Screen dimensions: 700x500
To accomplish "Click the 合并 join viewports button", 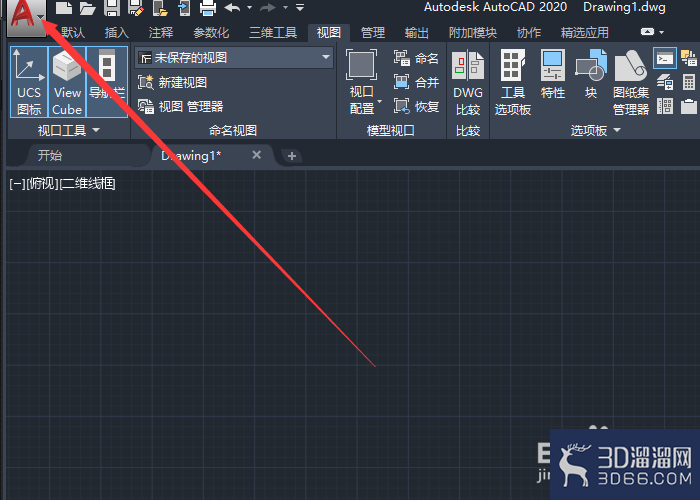I will click(416, 83).
